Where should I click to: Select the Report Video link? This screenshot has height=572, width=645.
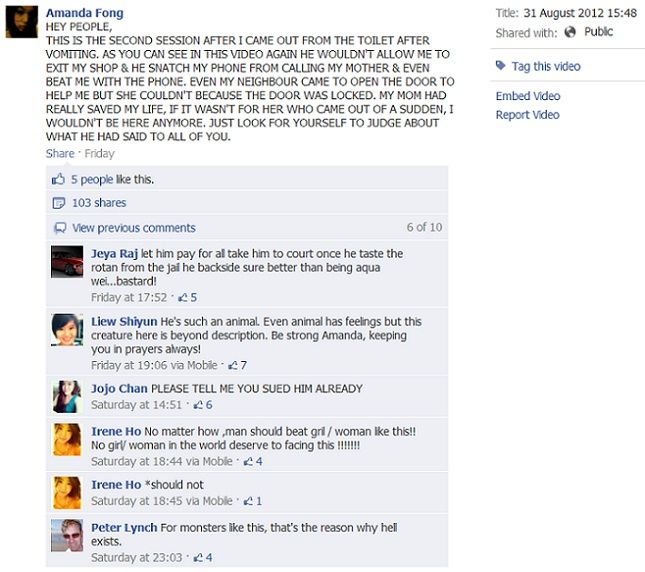click(x=527, y=115)
